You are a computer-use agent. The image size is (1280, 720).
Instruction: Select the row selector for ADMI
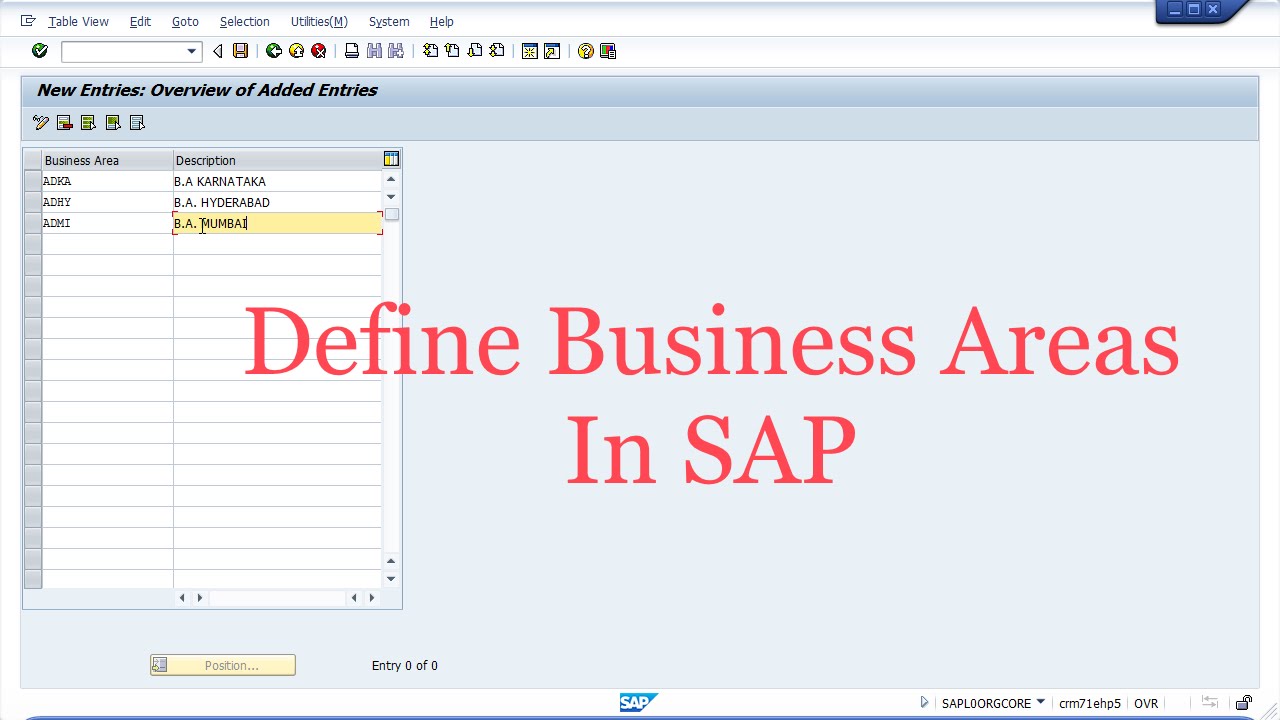coord(32,224)
